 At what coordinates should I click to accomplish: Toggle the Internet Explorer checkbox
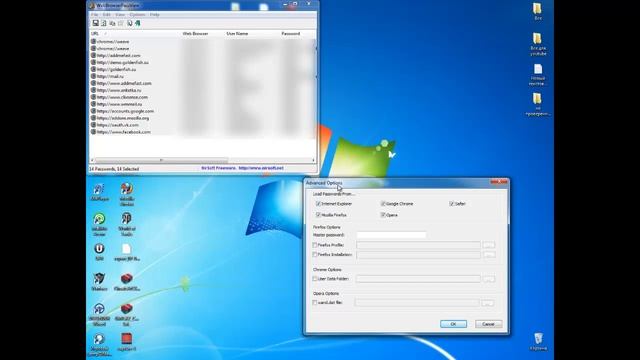pyautogui.click(x=318, y=203)
